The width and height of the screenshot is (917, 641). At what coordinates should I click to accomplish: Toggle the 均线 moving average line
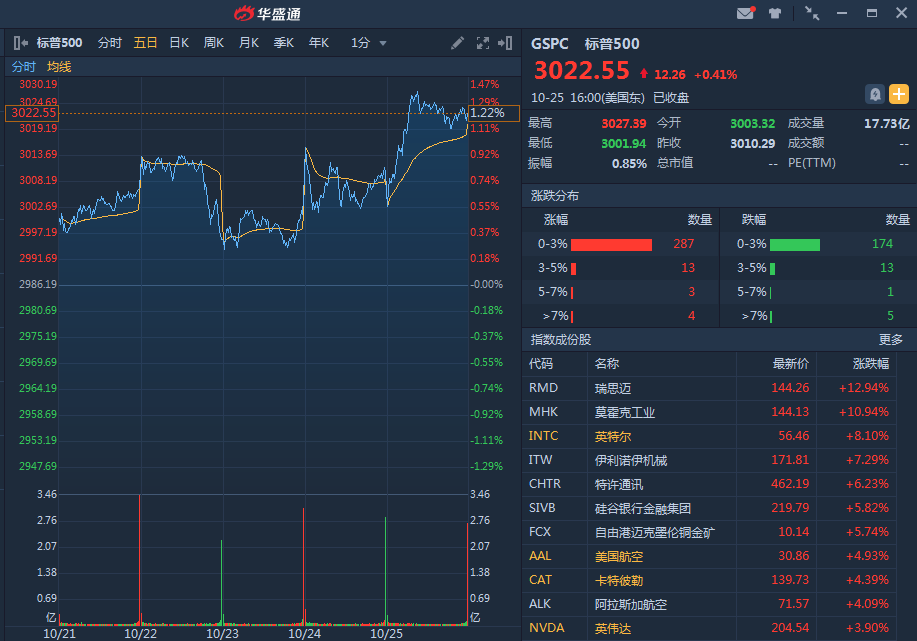(x=59, y=67)
